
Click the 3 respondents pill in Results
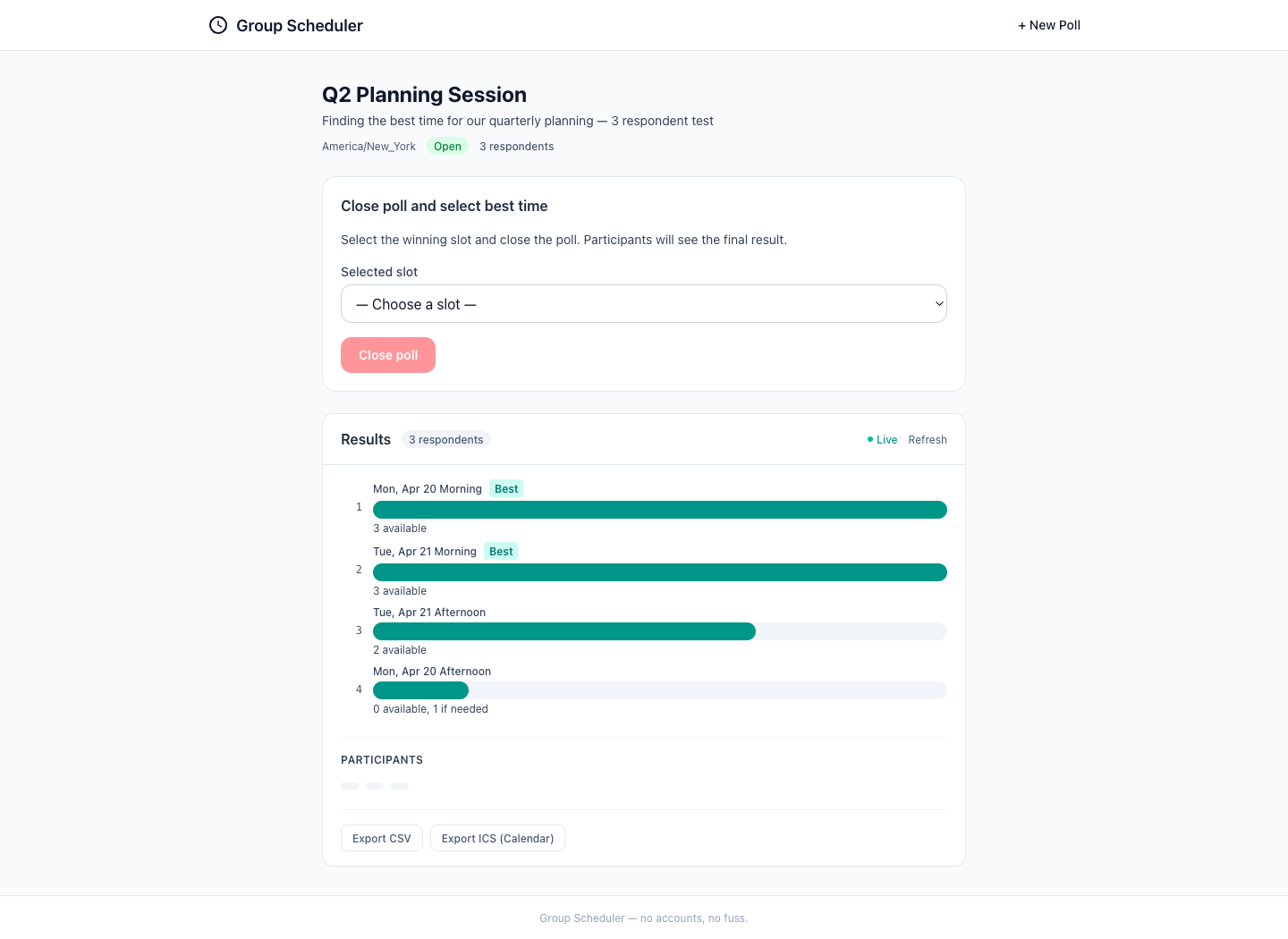[x=445, y=440]
